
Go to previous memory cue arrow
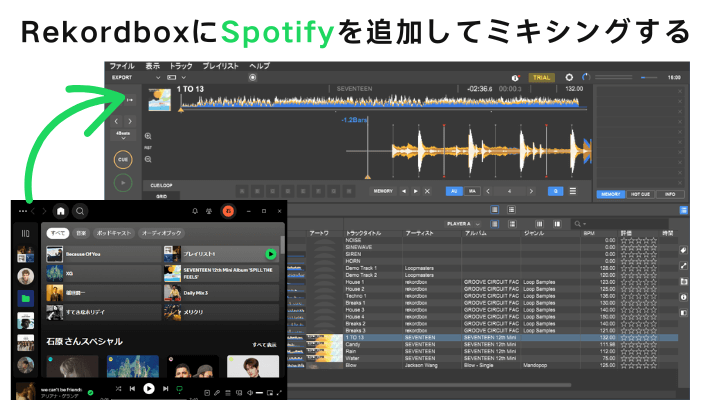pos(404,191)
